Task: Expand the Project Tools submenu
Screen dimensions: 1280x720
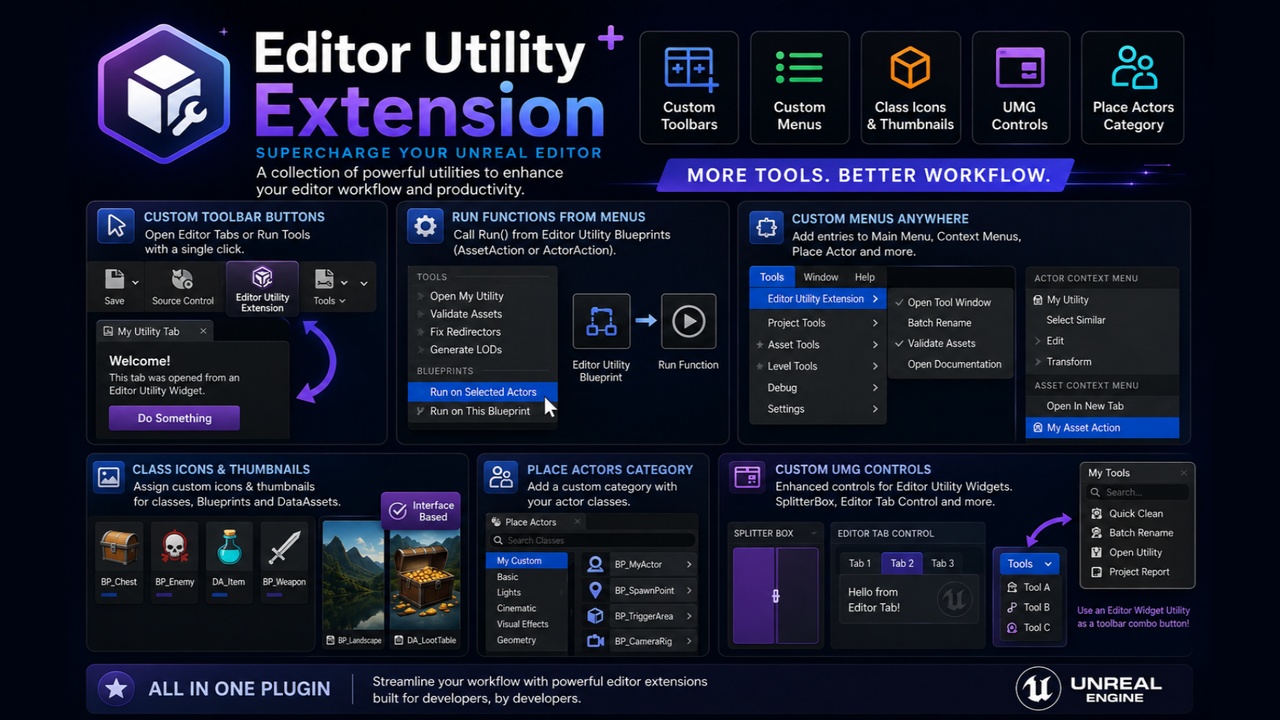Action: (818, 323)
